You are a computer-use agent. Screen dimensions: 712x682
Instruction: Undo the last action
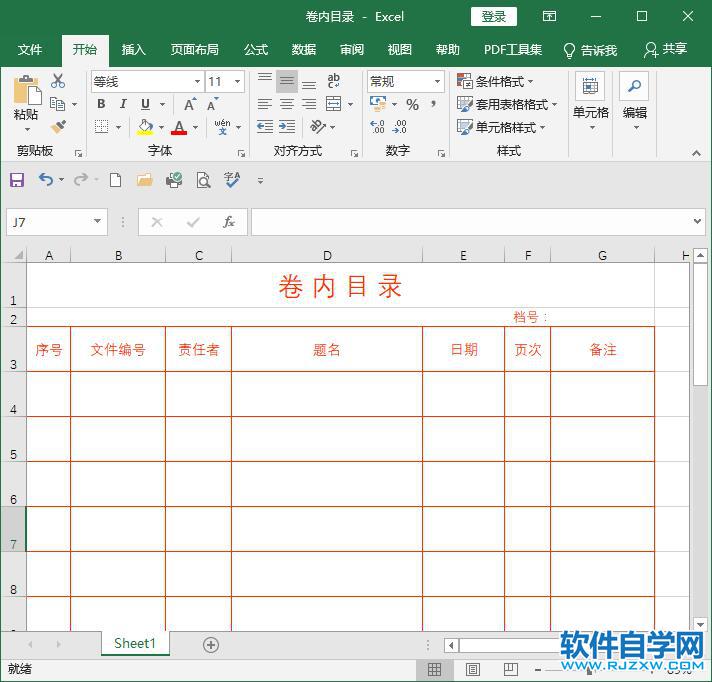coord(46,180)
